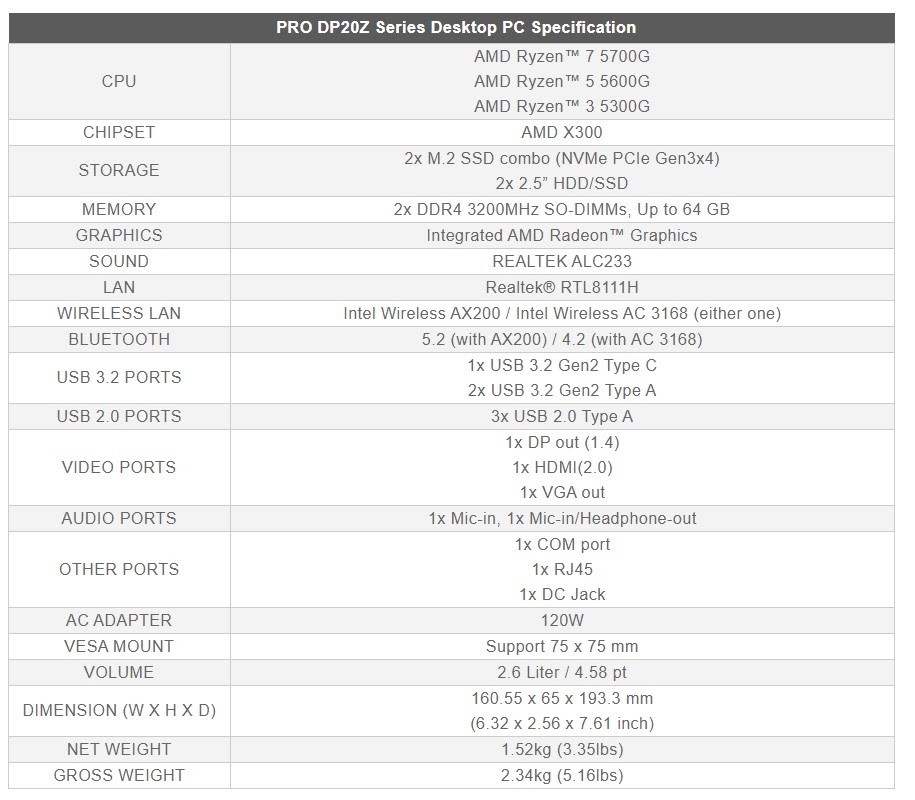The height and width of the screenshot is (800, 915).
Task: Select the Bluetooth 5.2 / 4.2 version text
Action: pos(561,339)
